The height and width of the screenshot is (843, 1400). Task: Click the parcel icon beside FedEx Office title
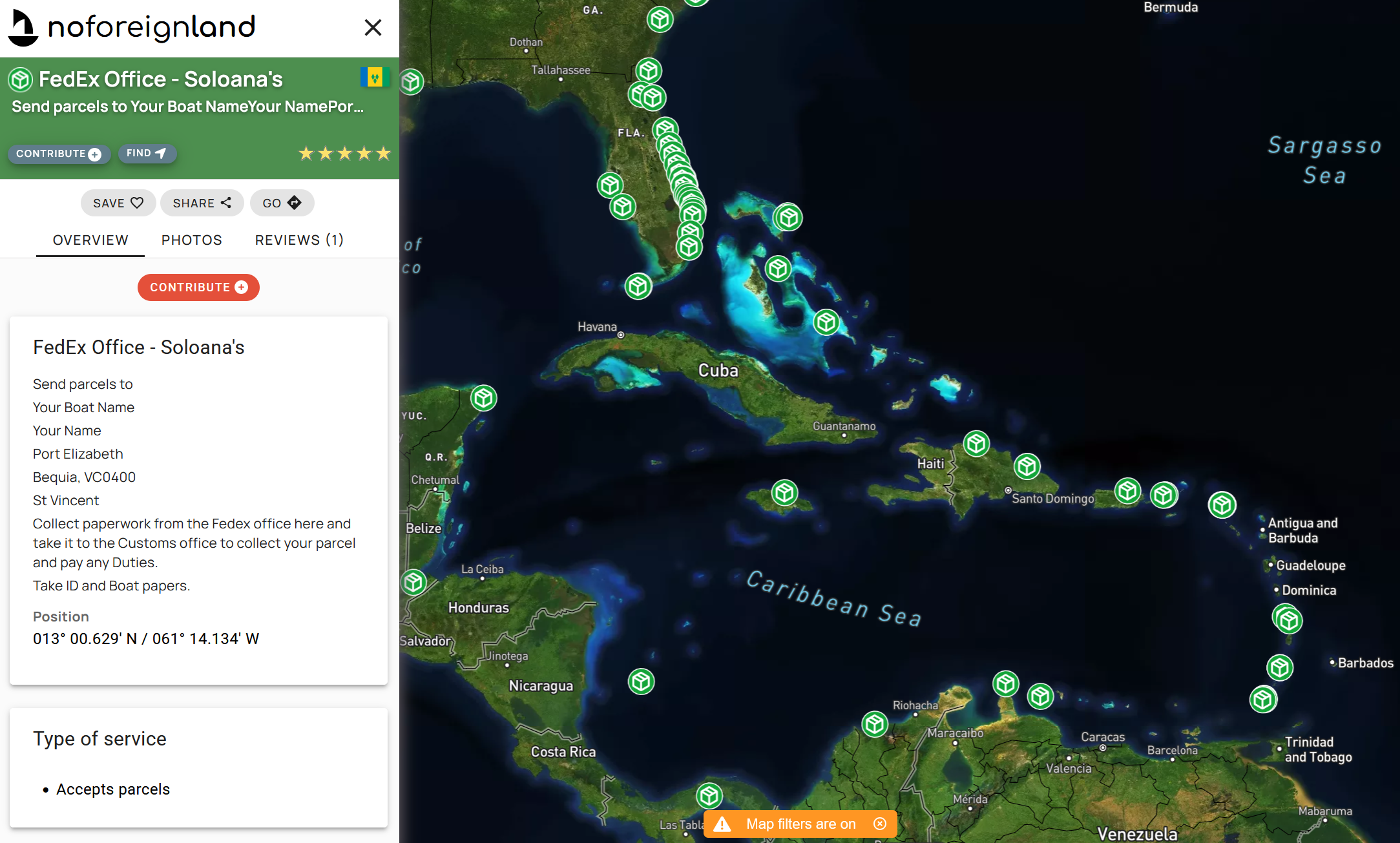(x=21, y=80)
